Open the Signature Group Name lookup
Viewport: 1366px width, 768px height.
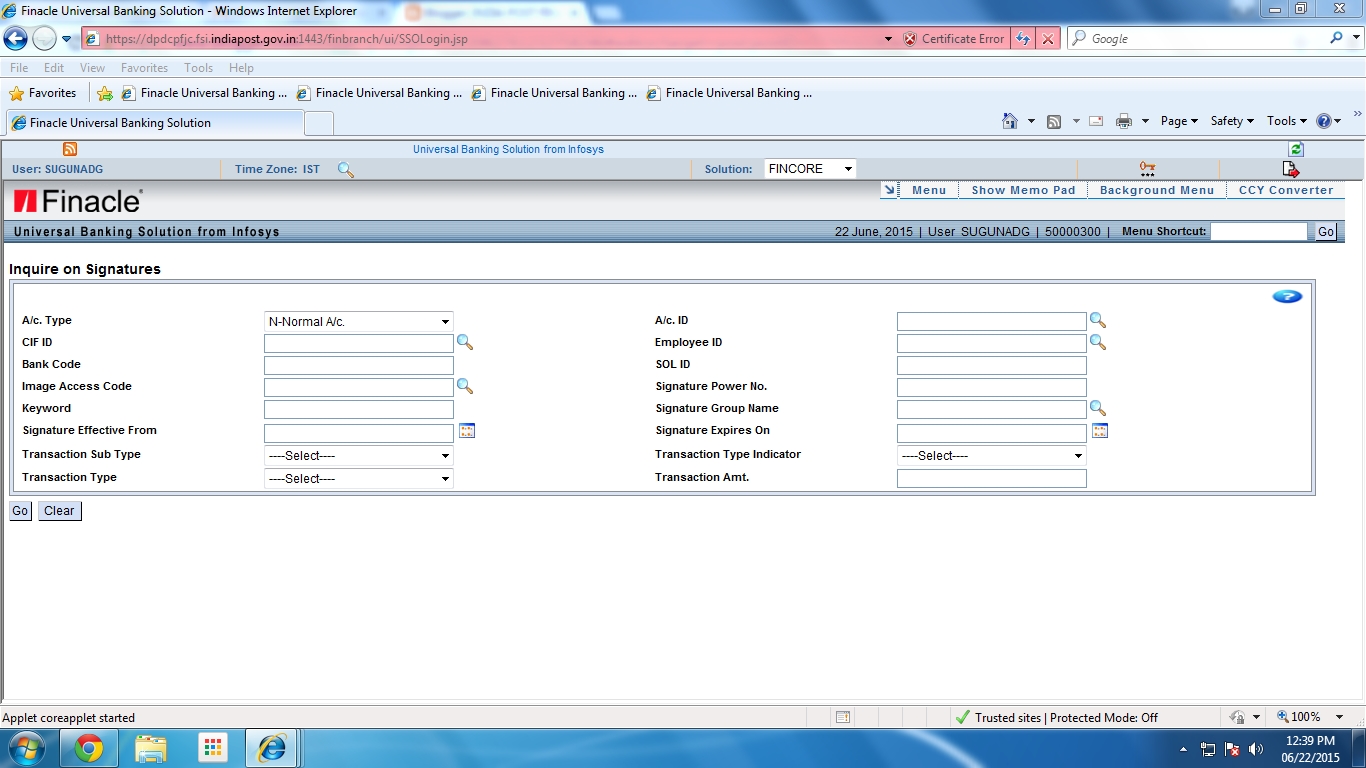pos(1098,408)
